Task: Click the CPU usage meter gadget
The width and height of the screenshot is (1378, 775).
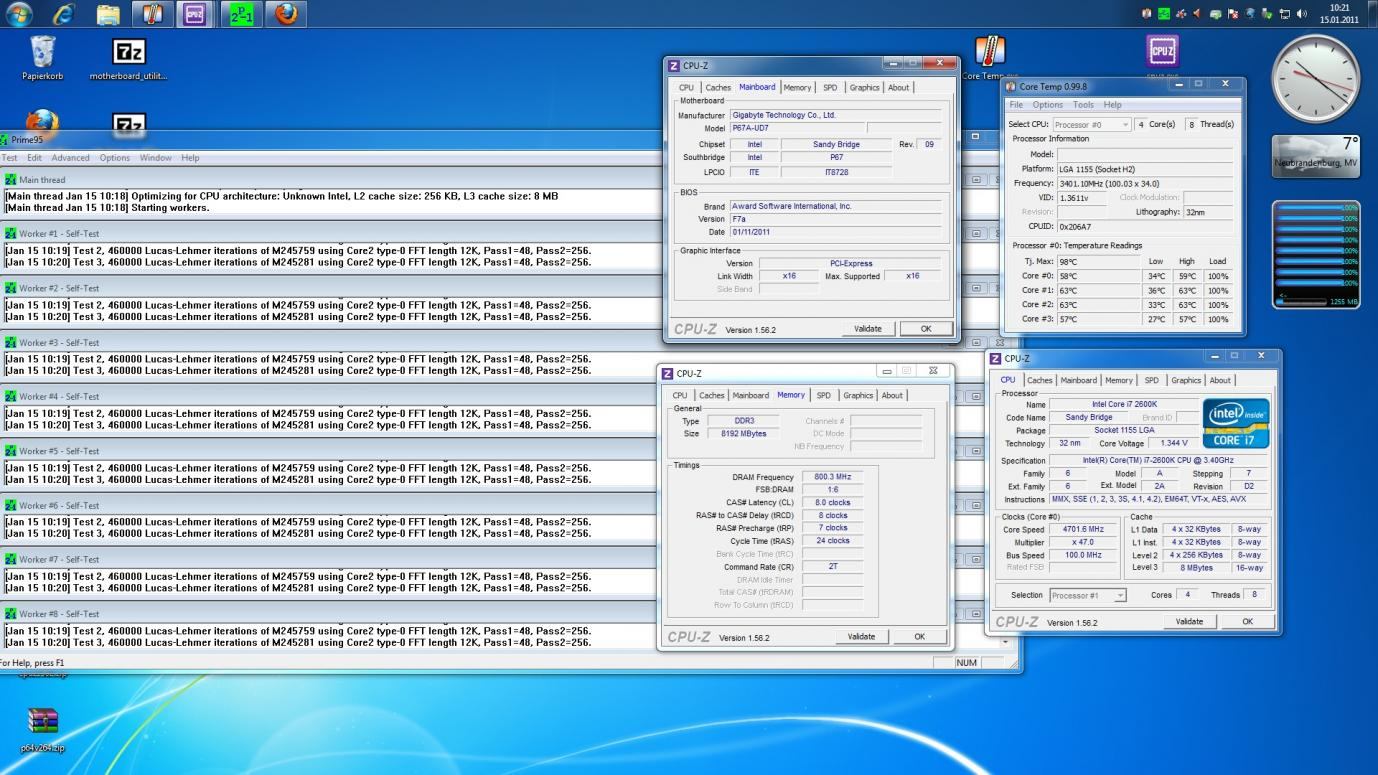Action: [1316, 254]
